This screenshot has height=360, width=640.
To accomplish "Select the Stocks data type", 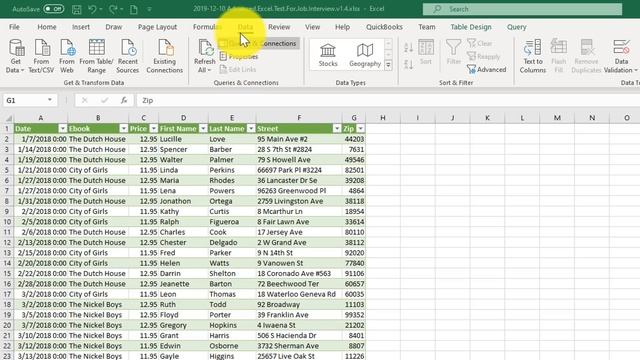I will coord(328,54).
